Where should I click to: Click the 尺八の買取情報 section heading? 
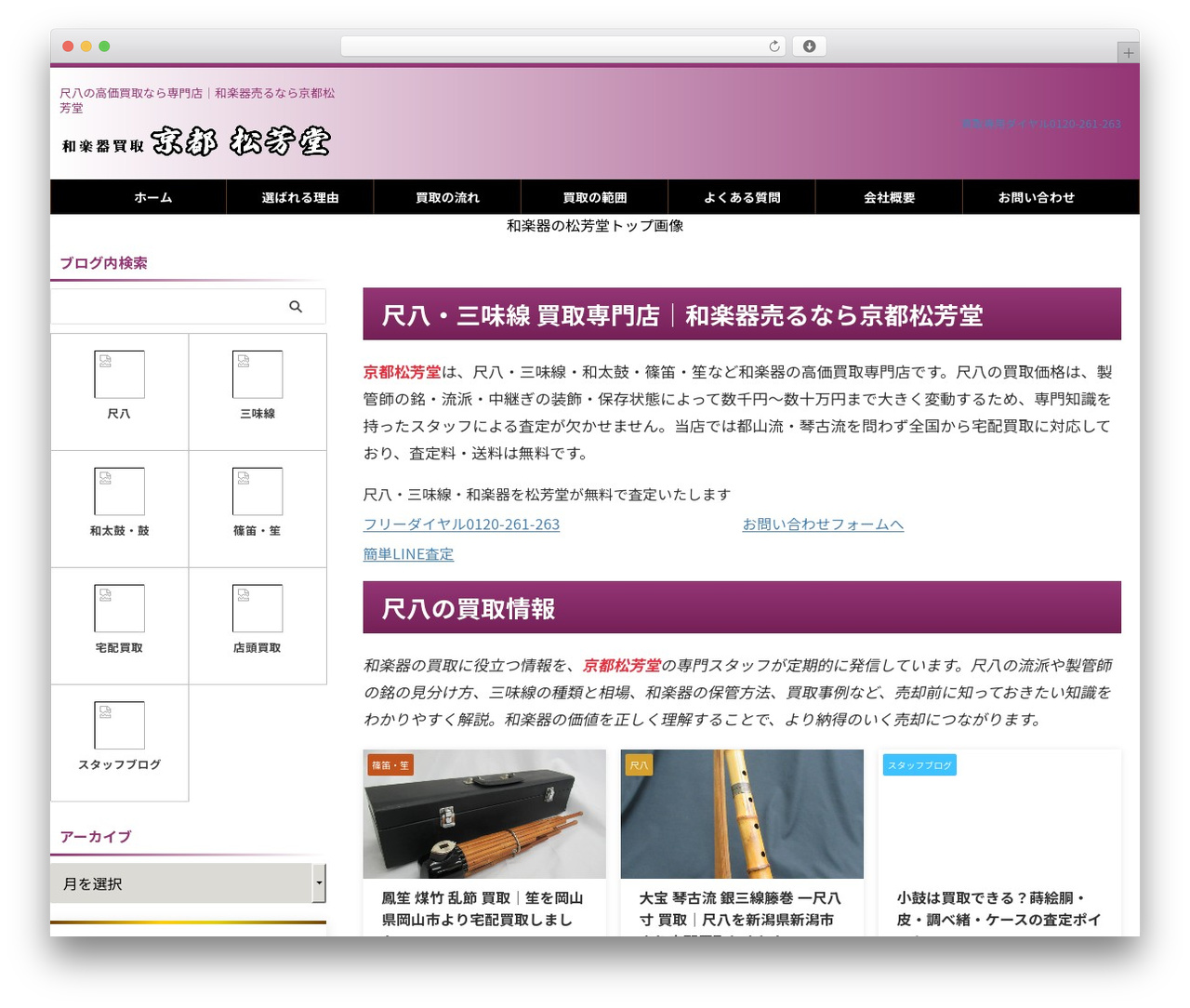pyautogui.click(x=742, y=608)
